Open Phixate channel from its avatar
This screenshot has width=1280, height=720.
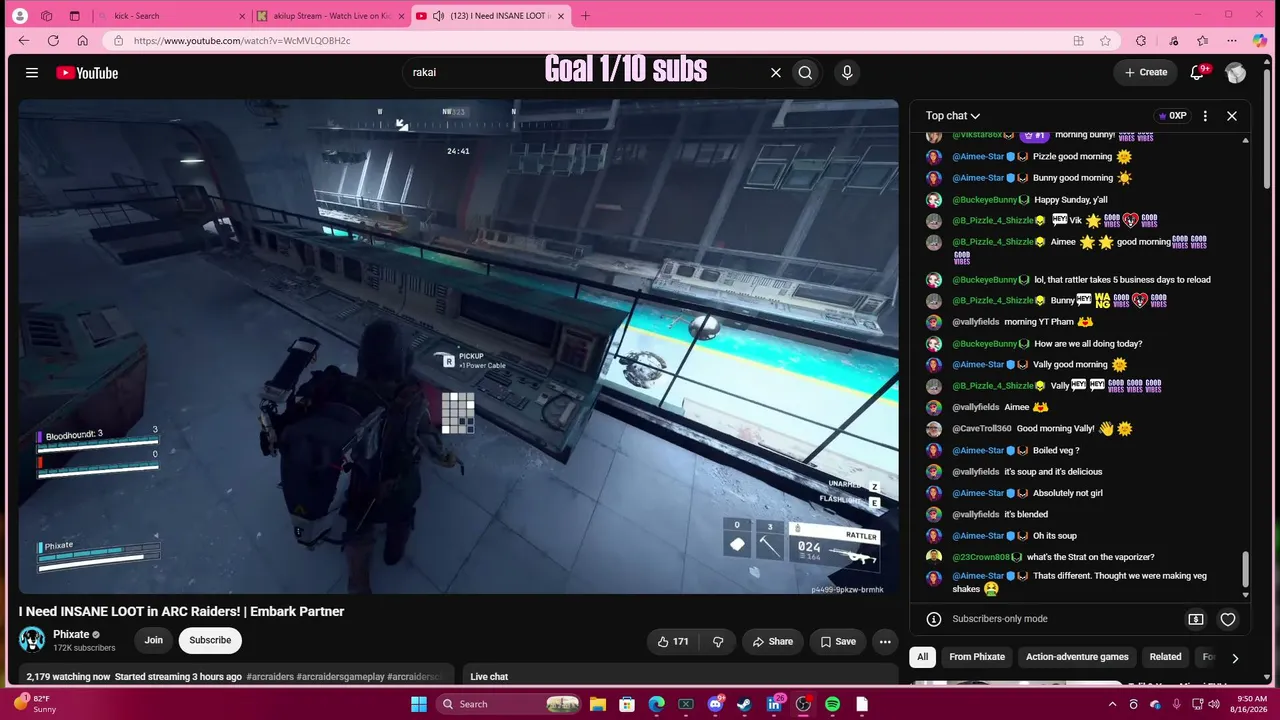(x=32, y=640)
